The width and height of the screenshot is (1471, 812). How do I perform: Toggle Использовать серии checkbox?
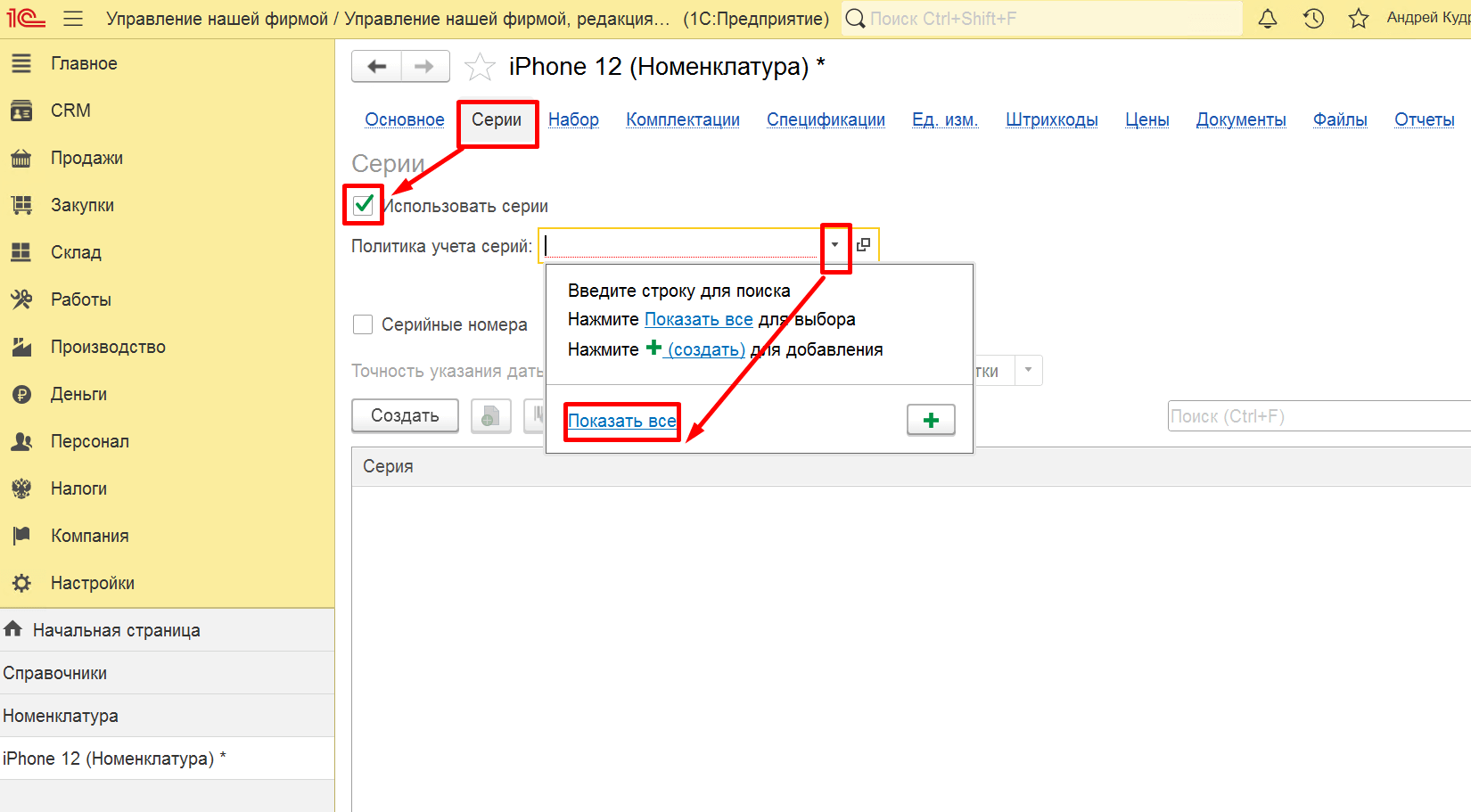[x=363, y=205]
